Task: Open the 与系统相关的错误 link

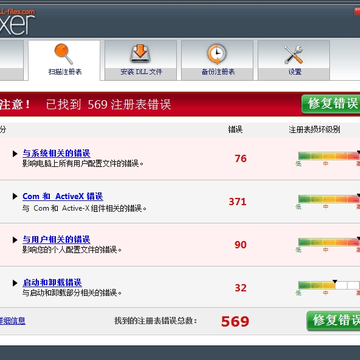Action: pyautogui.click(x=56, y=153)
